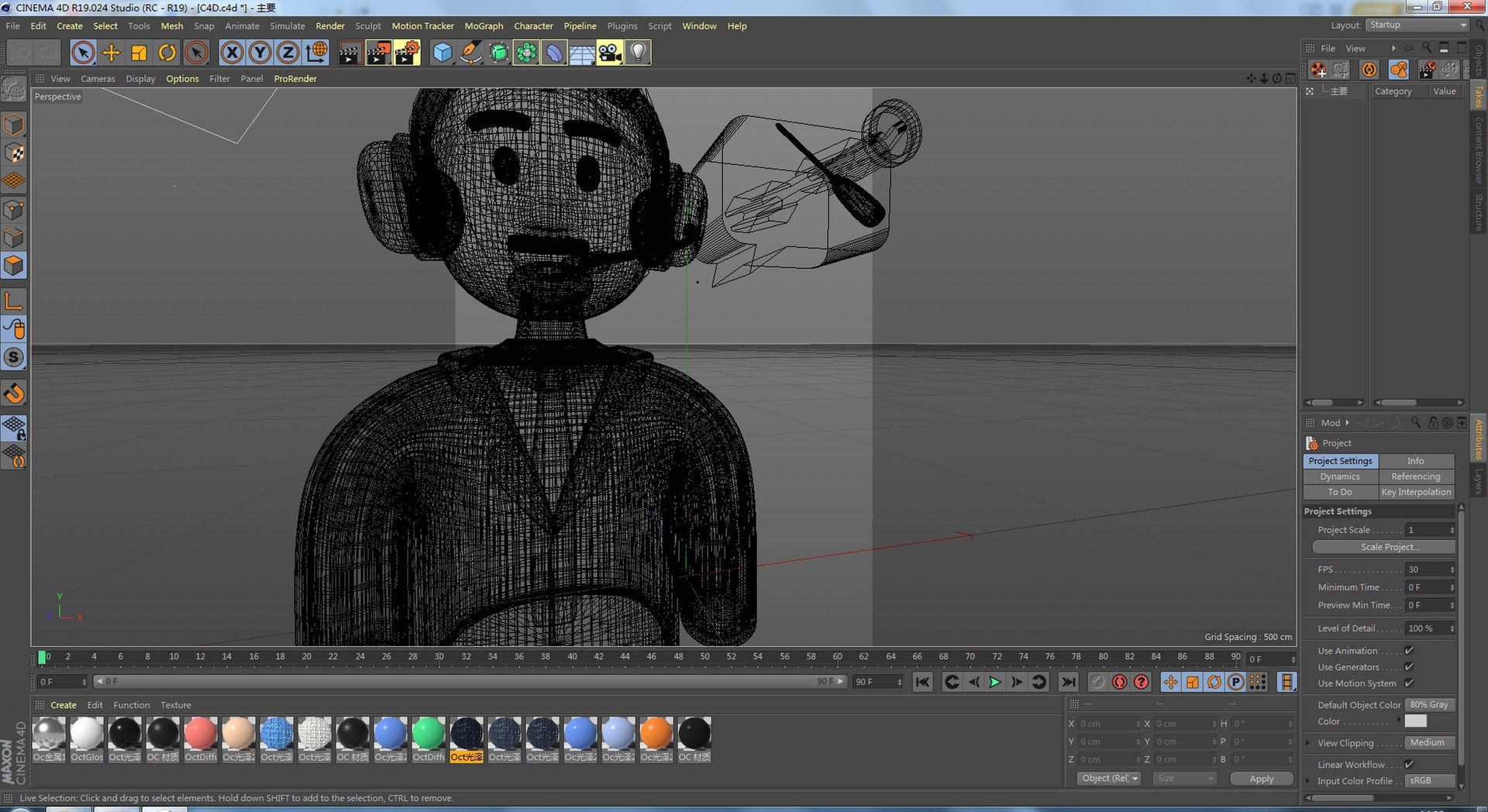Viewport: 1488px width, 812px height.
Task: Switch the coordinate system icon
Action: [316, 53]
